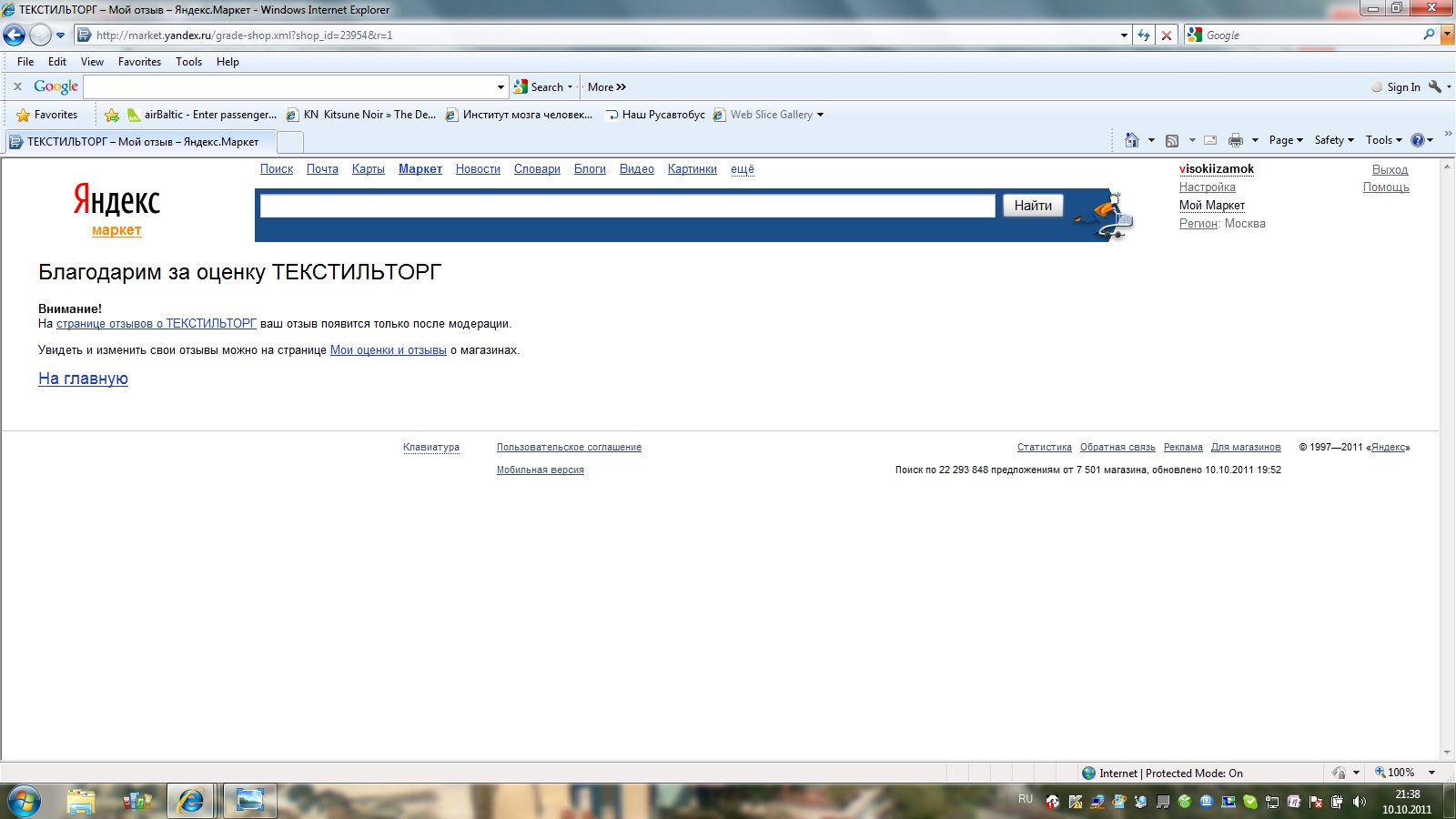Click the Найти search button
Screen dimensions: 1456x819
[x=1033, y=206]
